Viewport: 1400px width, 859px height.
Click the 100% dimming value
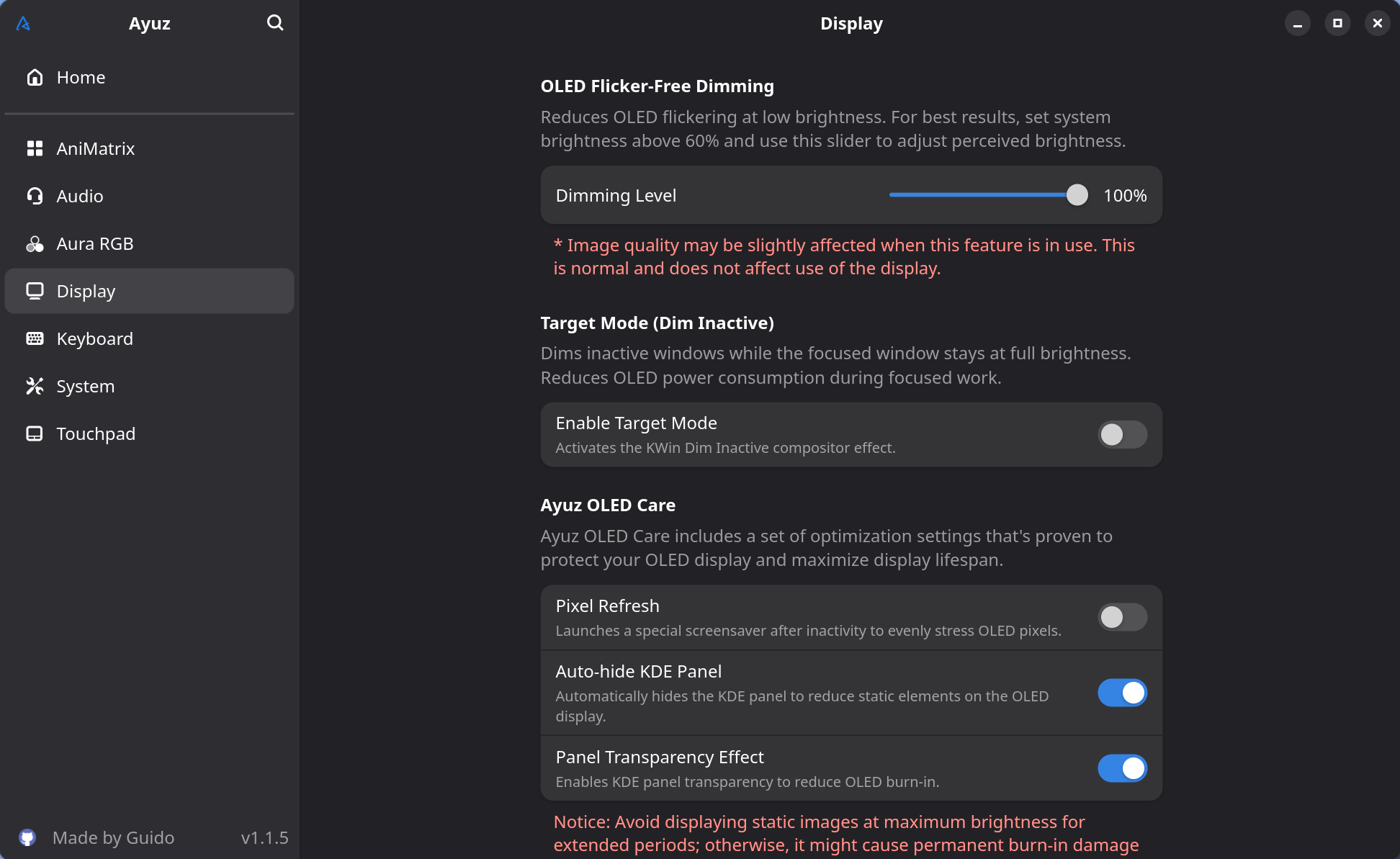click(1125, 195)
